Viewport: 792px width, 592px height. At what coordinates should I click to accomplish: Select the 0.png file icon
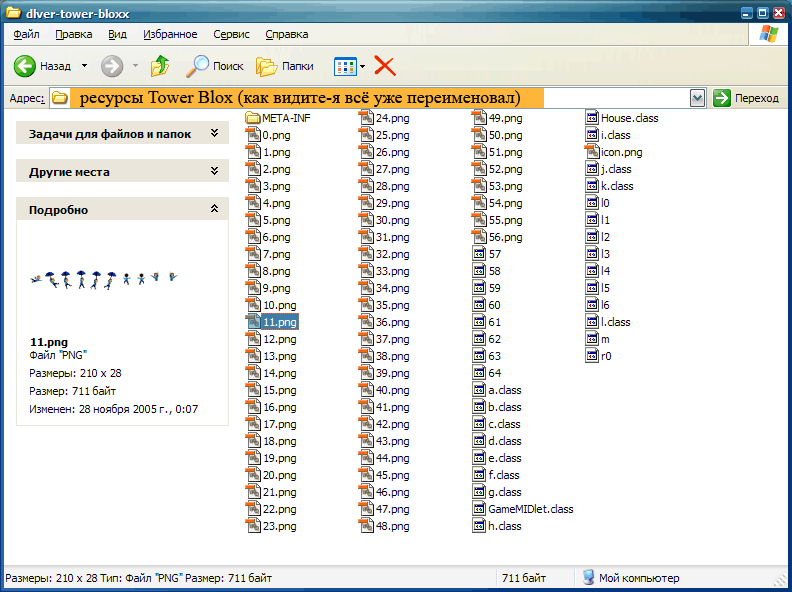coord(253,135)
